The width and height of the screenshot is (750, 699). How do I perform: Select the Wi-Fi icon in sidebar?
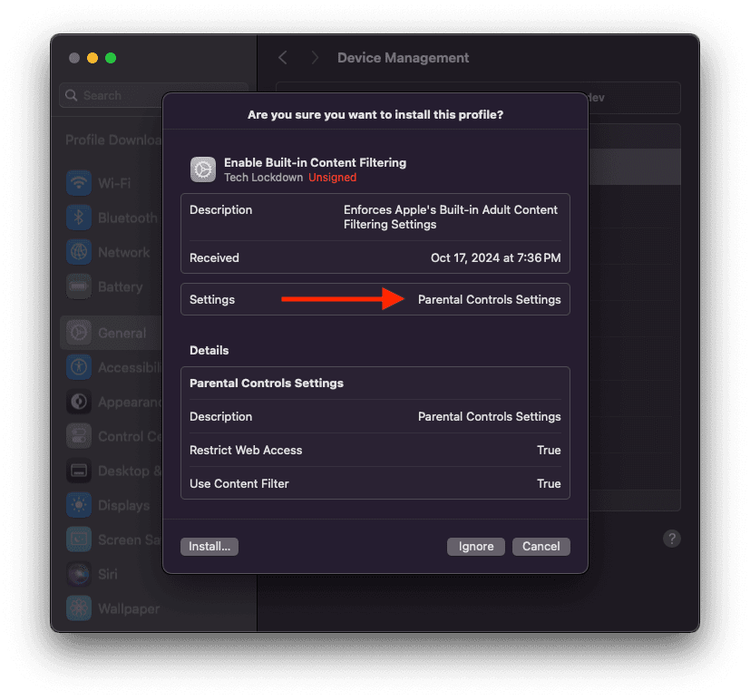(x=79, y=183)
